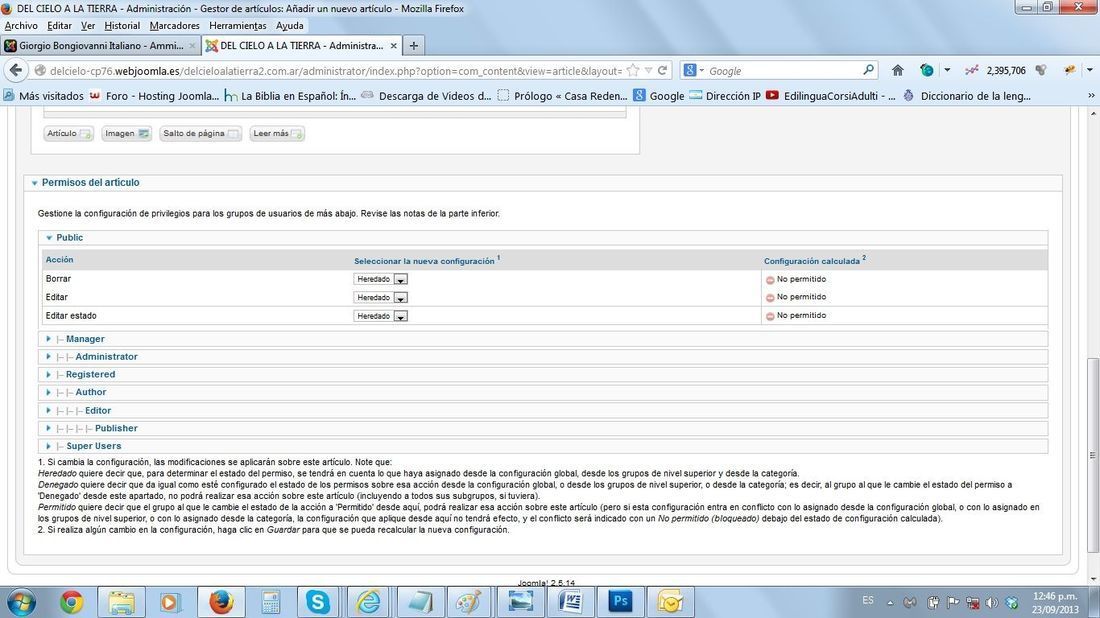1100x618 pixels.
Task: Open the Archivo menu
Action: point(21,26)
